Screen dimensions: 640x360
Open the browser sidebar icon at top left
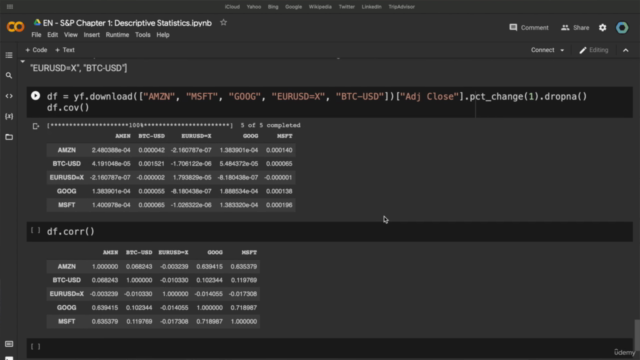[x=10, y=7]
